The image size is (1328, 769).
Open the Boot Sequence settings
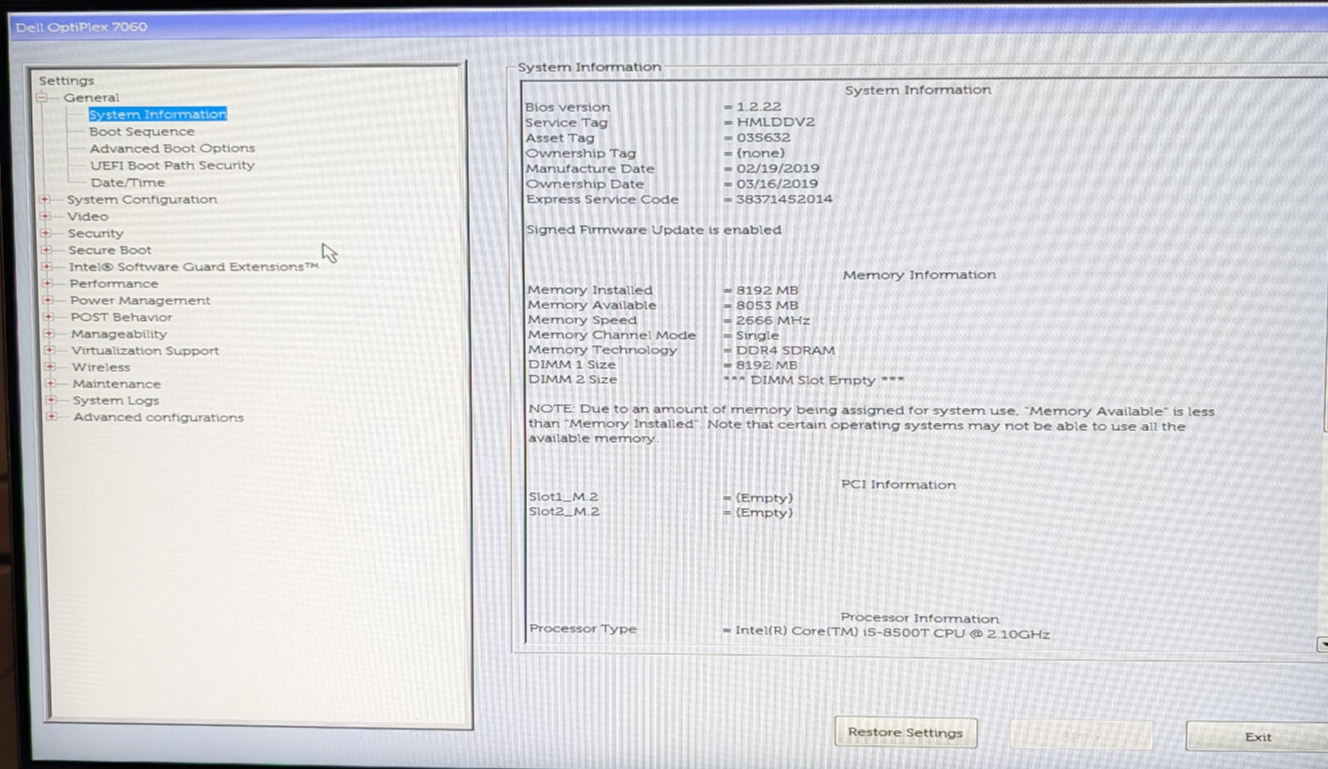(x=142, y=132)
